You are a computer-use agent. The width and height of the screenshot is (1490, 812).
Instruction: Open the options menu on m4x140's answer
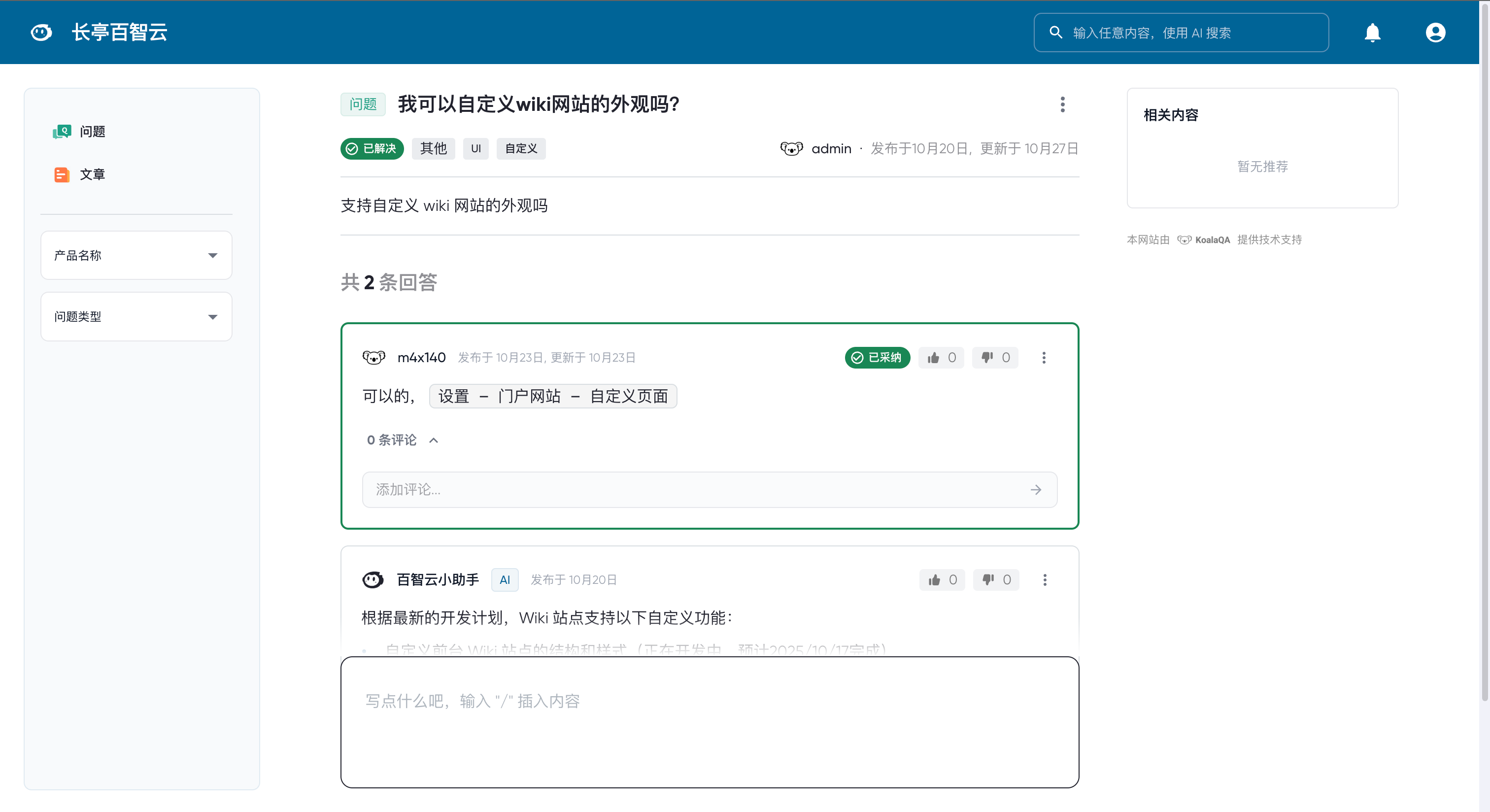pos(1044,357)
